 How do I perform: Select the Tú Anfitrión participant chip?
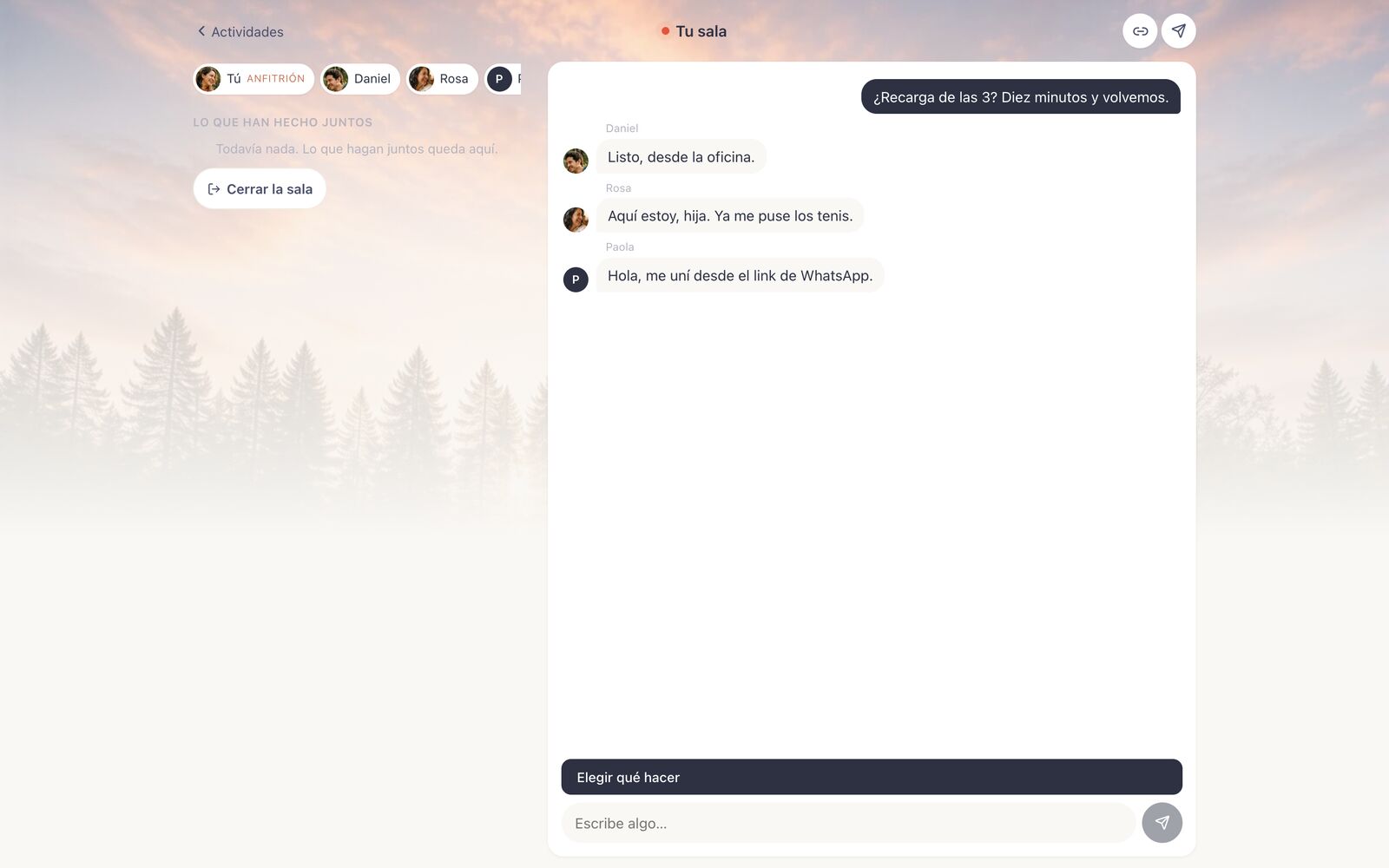tap(253, 79)
